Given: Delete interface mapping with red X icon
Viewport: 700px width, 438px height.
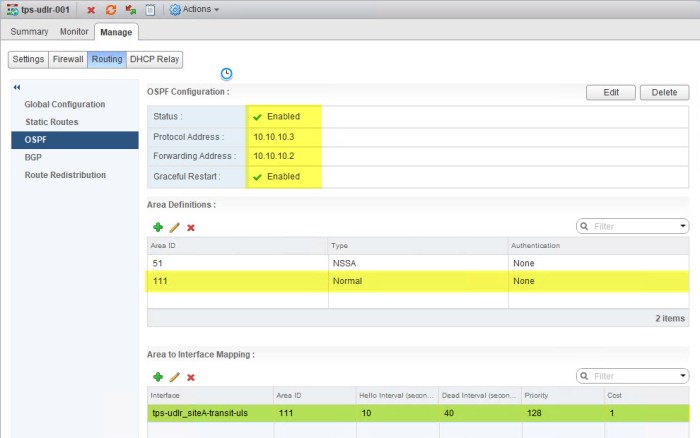Looking at the screenshot, I should (191, 377).
